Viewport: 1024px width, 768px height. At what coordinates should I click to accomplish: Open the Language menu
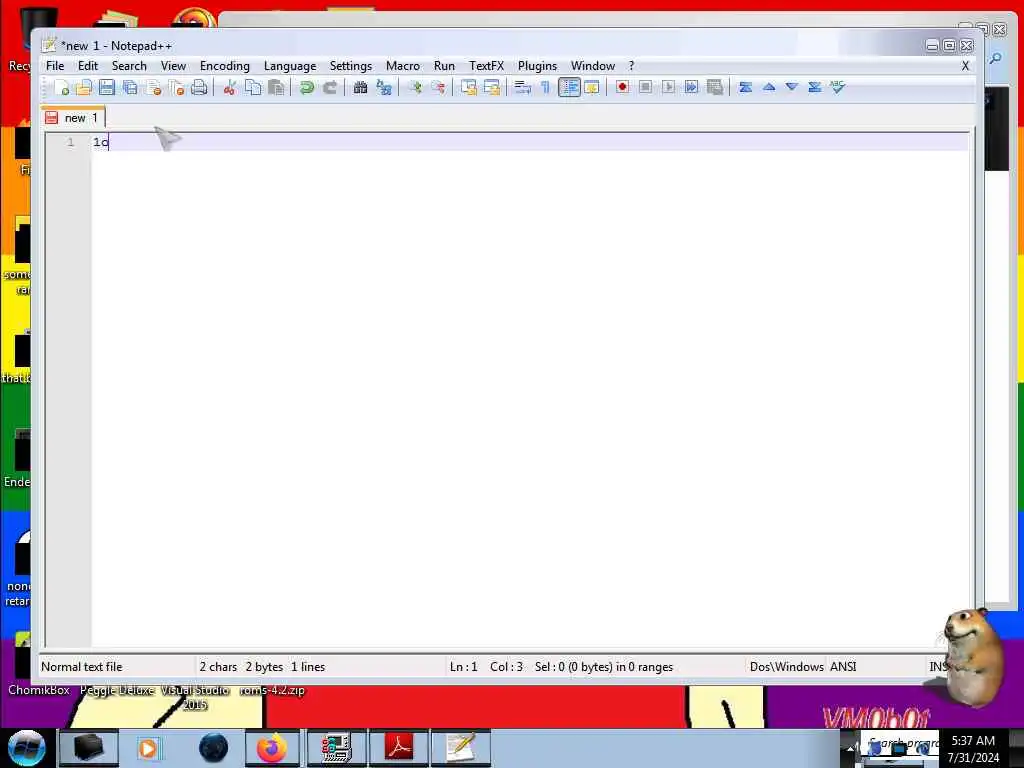point(290,66)
